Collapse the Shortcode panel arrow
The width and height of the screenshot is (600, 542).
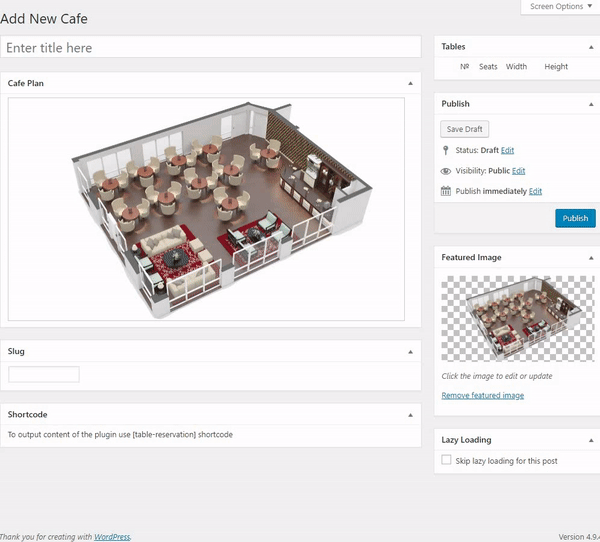pyautogui.click(x=411, y=415)
